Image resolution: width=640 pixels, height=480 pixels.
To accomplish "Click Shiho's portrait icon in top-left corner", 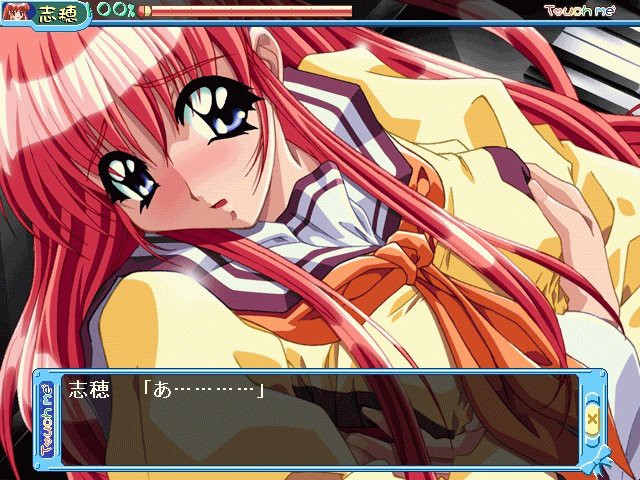I will 16,12.
